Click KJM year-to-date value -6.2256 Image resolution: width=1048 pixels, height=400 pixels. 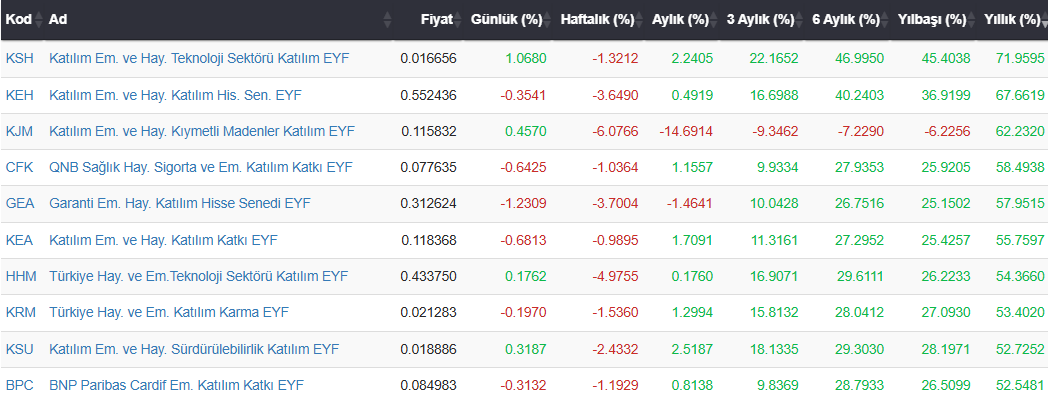pyautogui.click(x=946, y=131)
